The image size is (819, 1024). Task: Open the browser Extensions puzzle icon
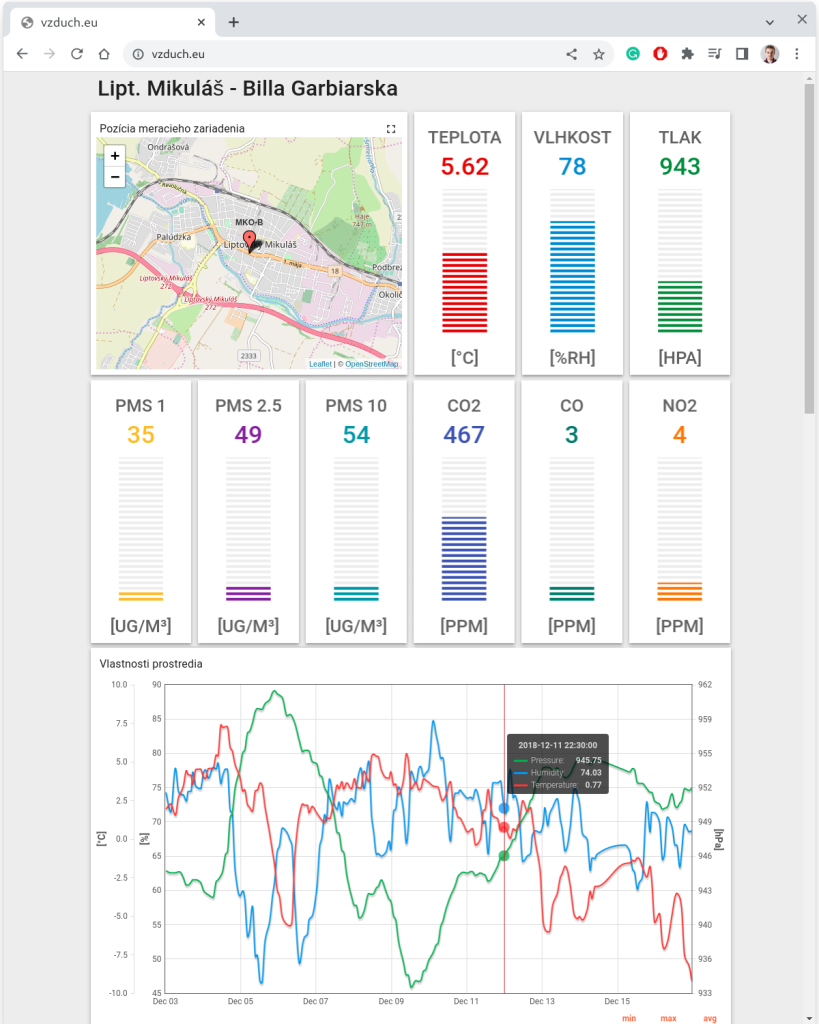coord(687,54)
